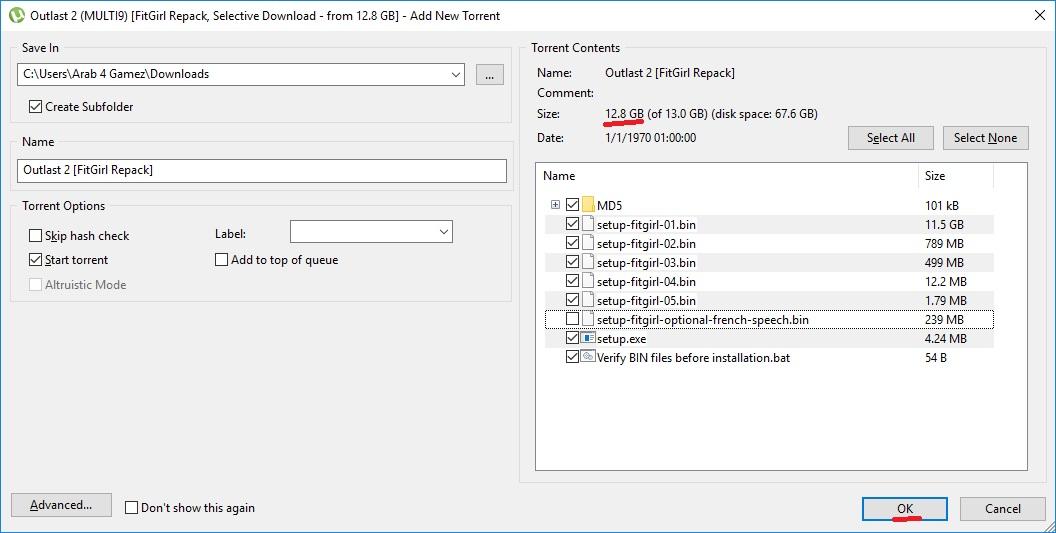Click the setup-fitgirl-02.bin file icon

[x=588, y=243]
